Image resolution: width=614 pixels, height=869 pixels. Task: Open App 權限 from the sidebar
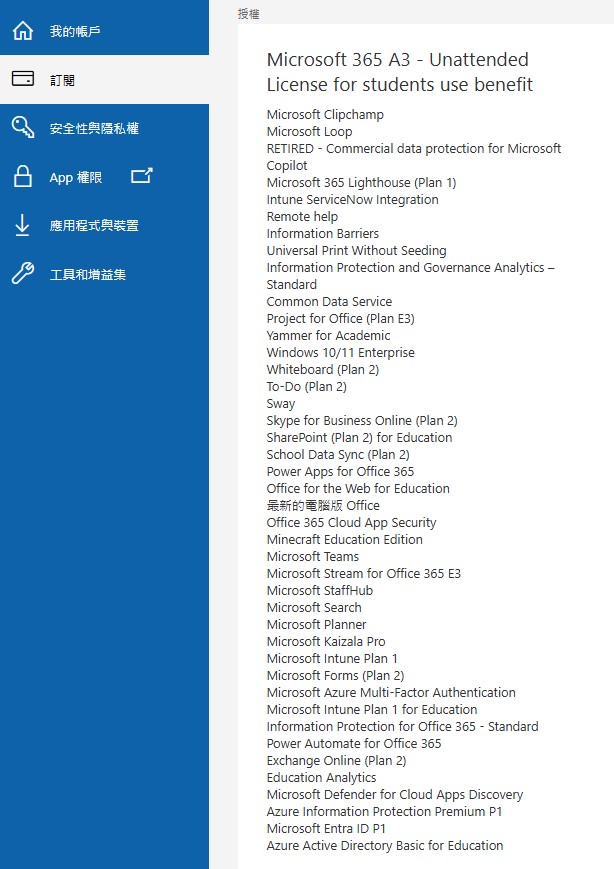tap(104, 177)
